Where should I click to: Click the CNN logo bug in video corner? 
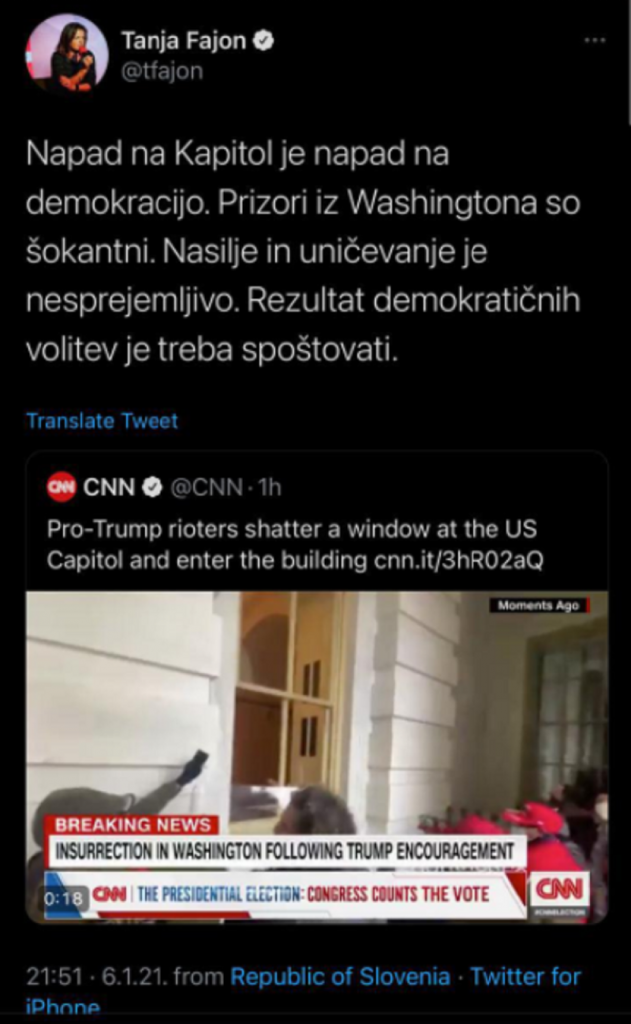(x=560, y=893)
